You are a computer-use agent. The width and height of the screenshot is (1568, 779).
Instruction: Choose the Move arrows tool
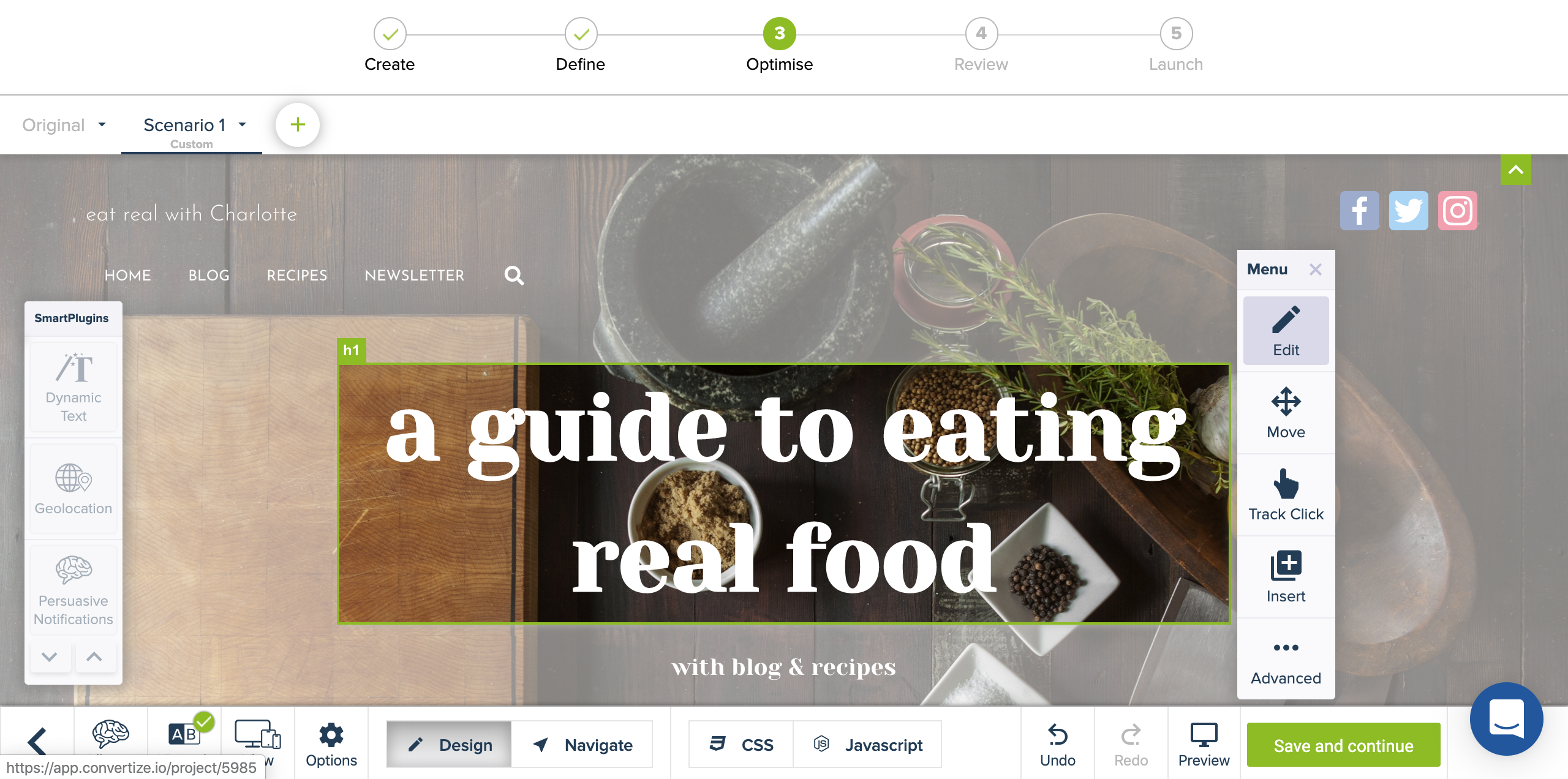pos(1286,413)
